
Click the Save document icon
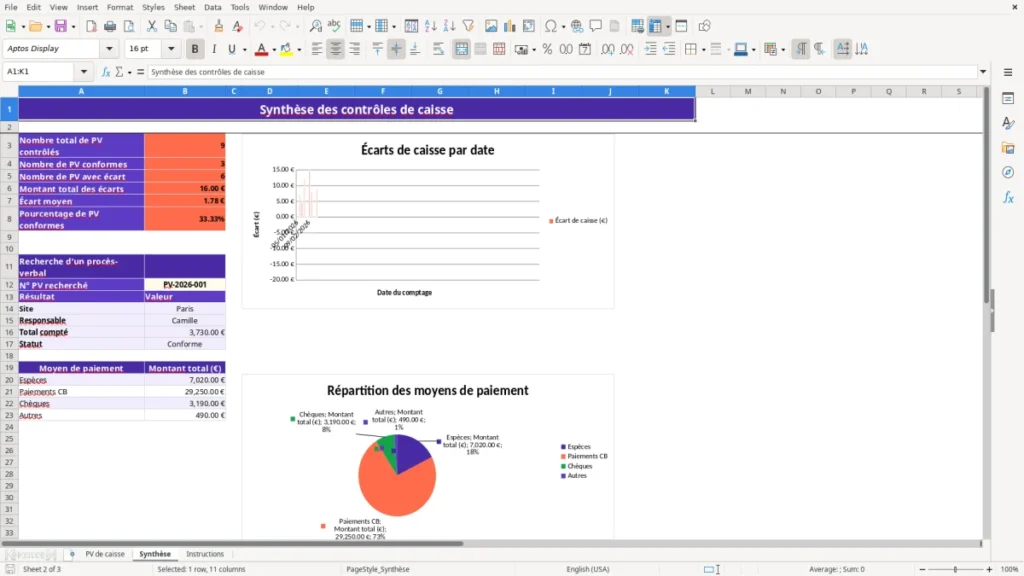coord(60,26)
